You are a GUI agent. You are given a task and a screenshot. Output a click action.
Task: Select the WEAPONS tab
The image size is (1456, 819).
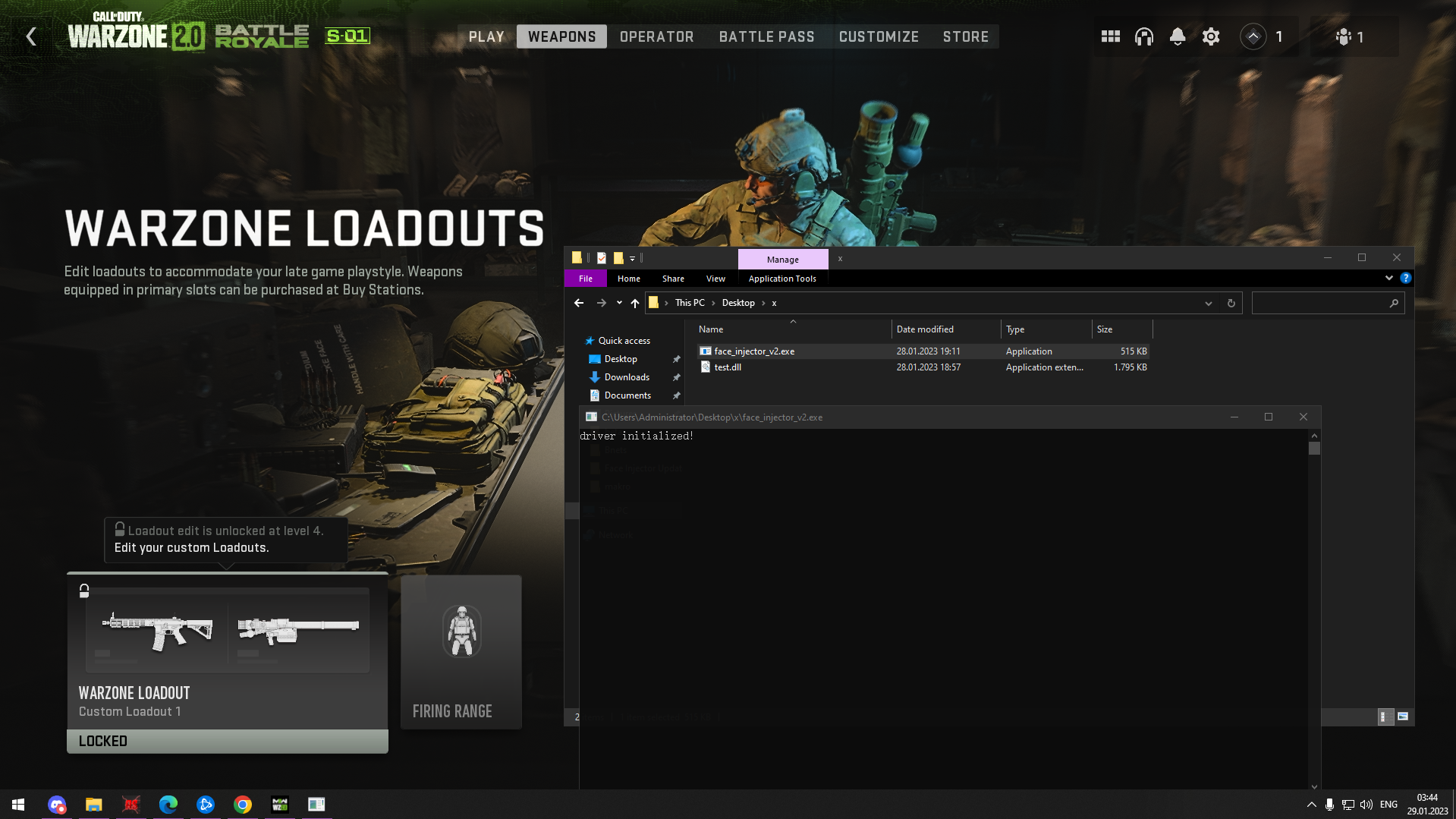pos(561,36)
